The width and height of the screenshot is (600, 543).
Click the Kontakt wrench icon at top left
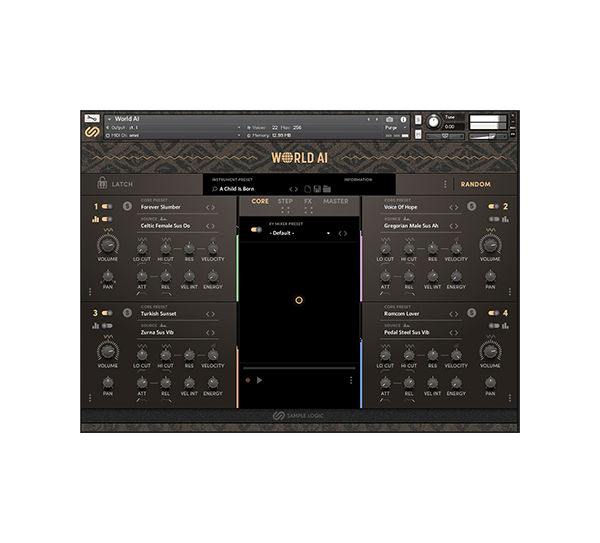[x=92, y=118]
